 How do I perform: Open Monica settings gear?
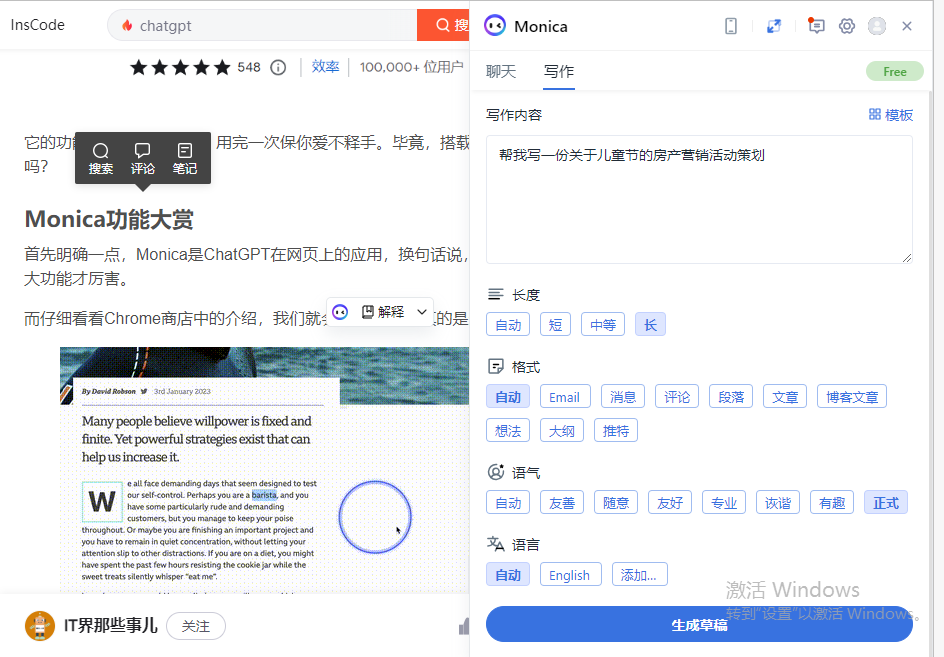click(x=847, y=26)
